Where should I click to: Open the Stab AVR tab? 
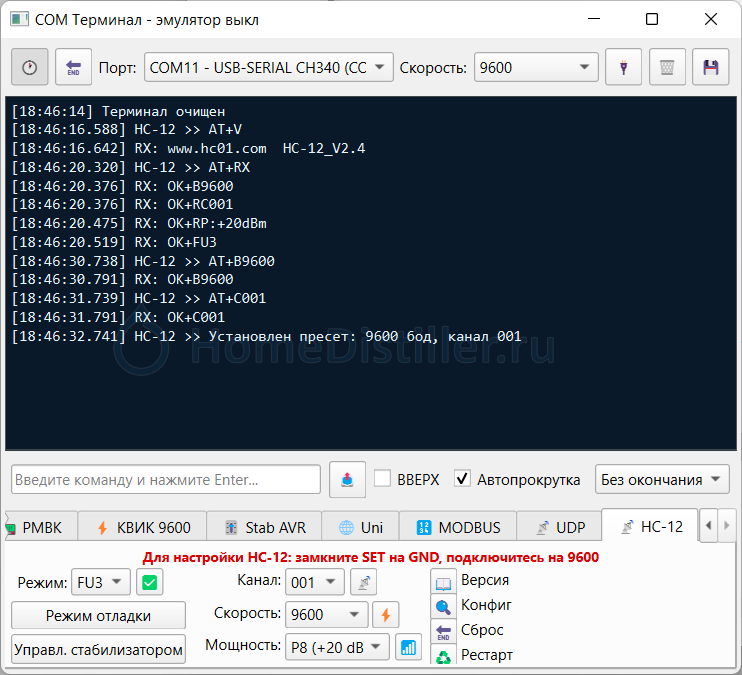point(265,527)
